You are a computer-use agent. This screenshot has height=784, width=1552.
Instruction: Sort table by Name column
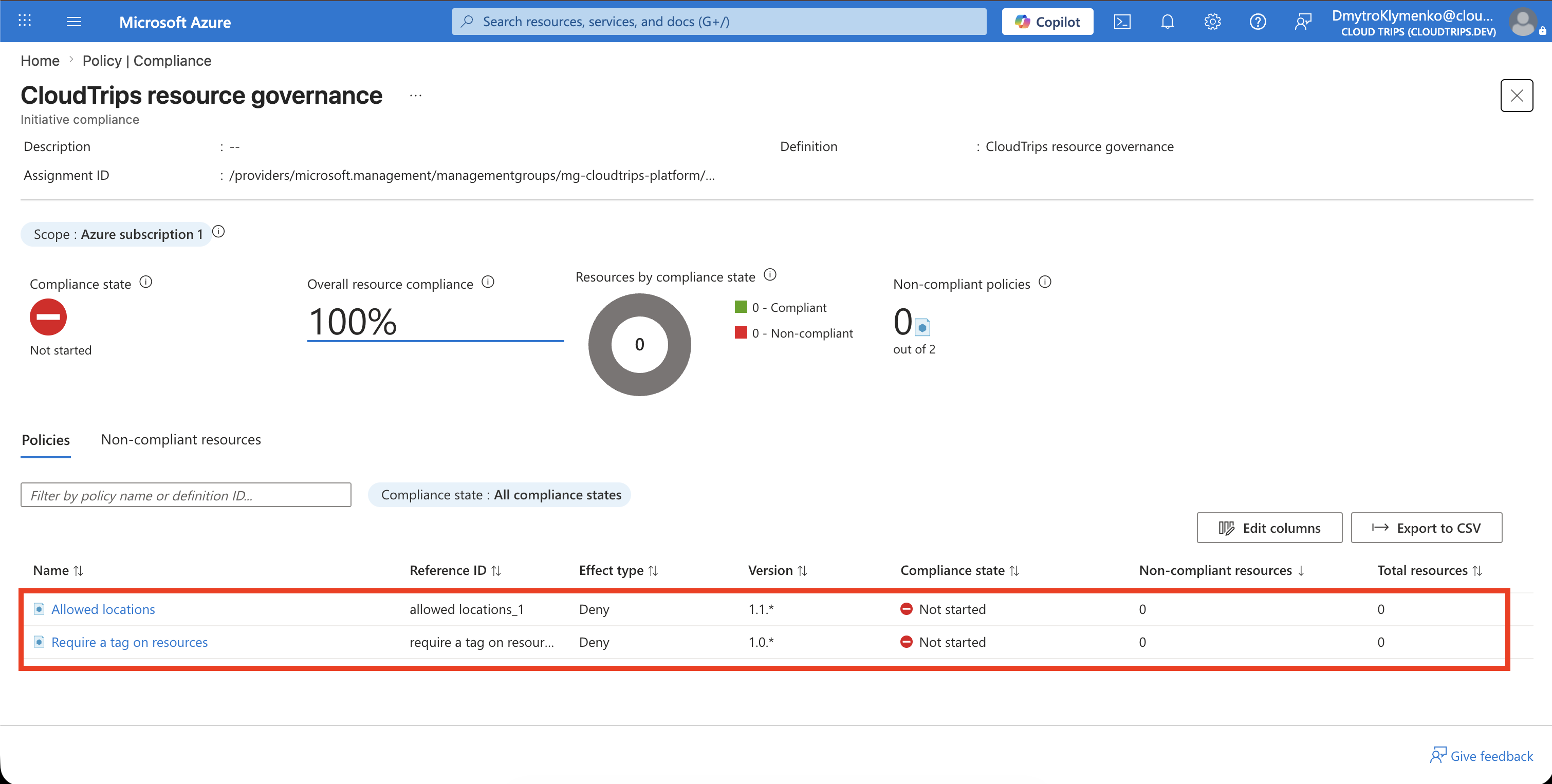click(x=58, y=570)
